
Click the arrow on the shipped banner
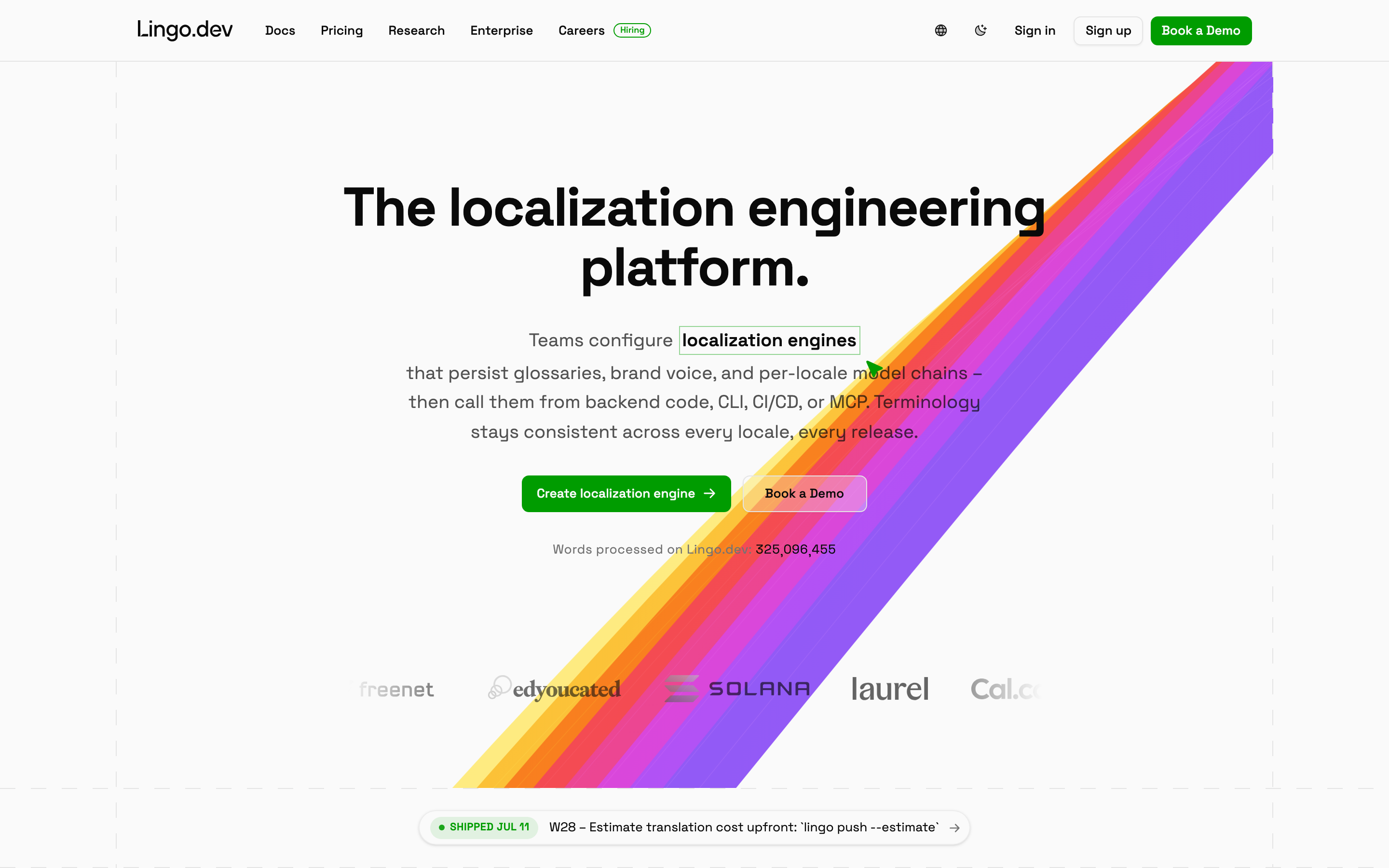click(954, 827)
